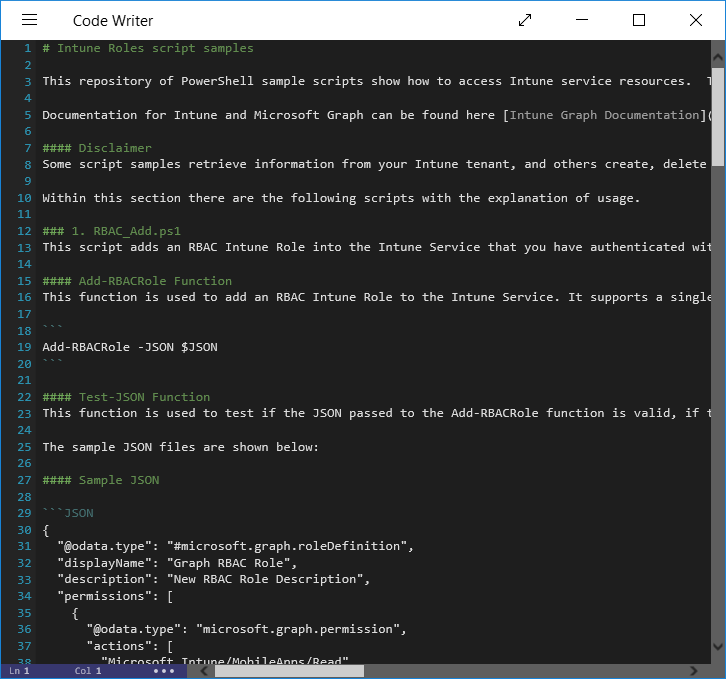Click the 'microsoft.graph.permission' odata type line

pos(247,629)
